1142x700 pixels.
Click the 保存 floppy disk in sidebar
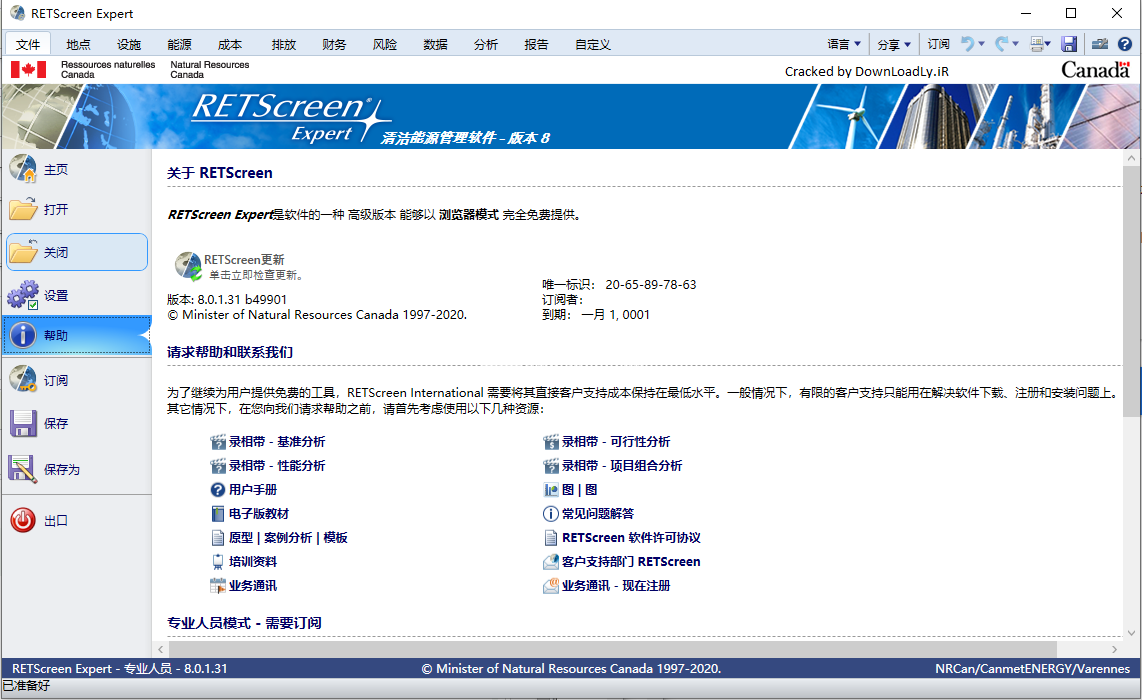(23, 423)
